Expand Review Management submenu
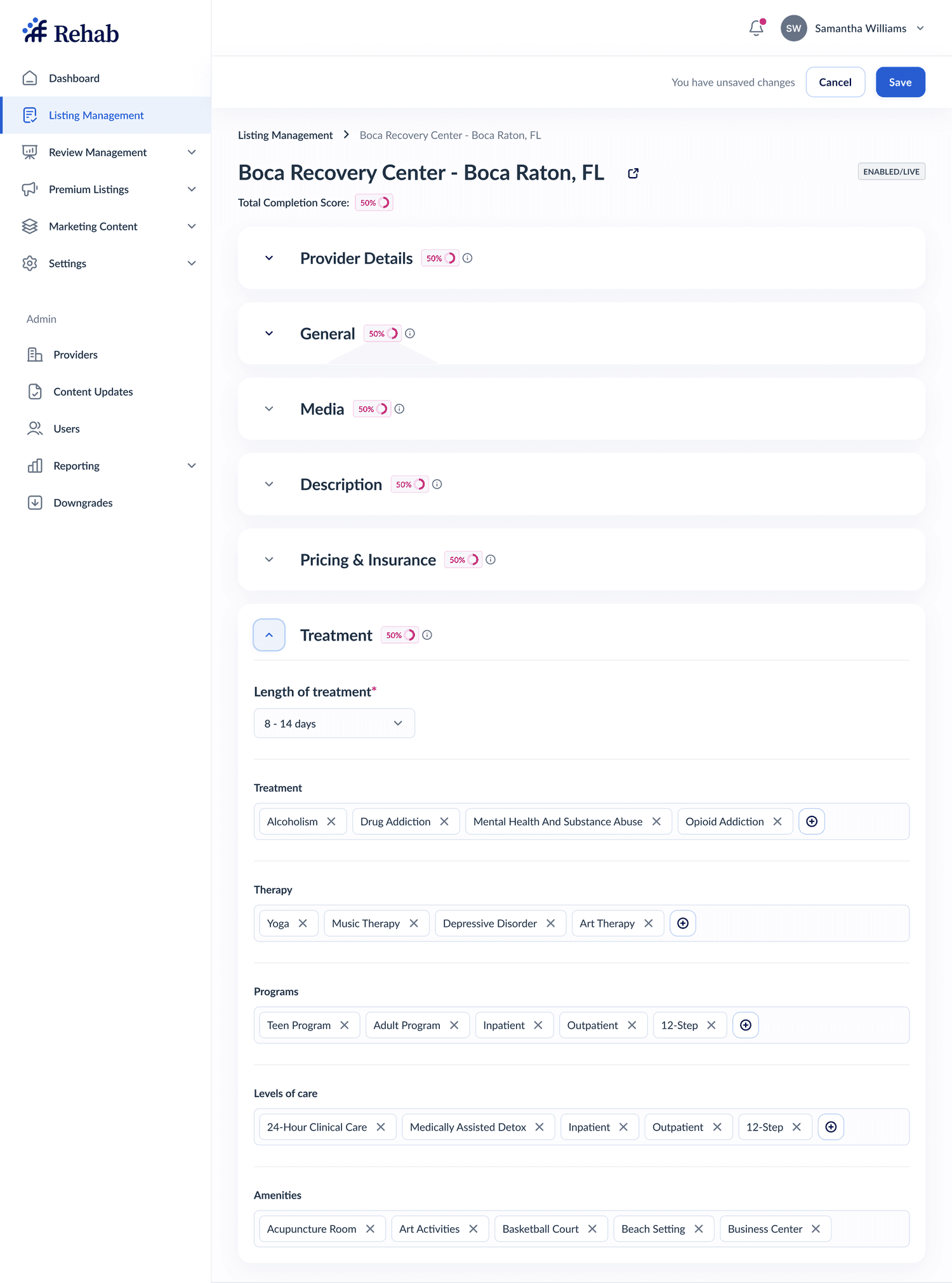Viewport: 952px width, 1283px height. (x=192, y=152)
